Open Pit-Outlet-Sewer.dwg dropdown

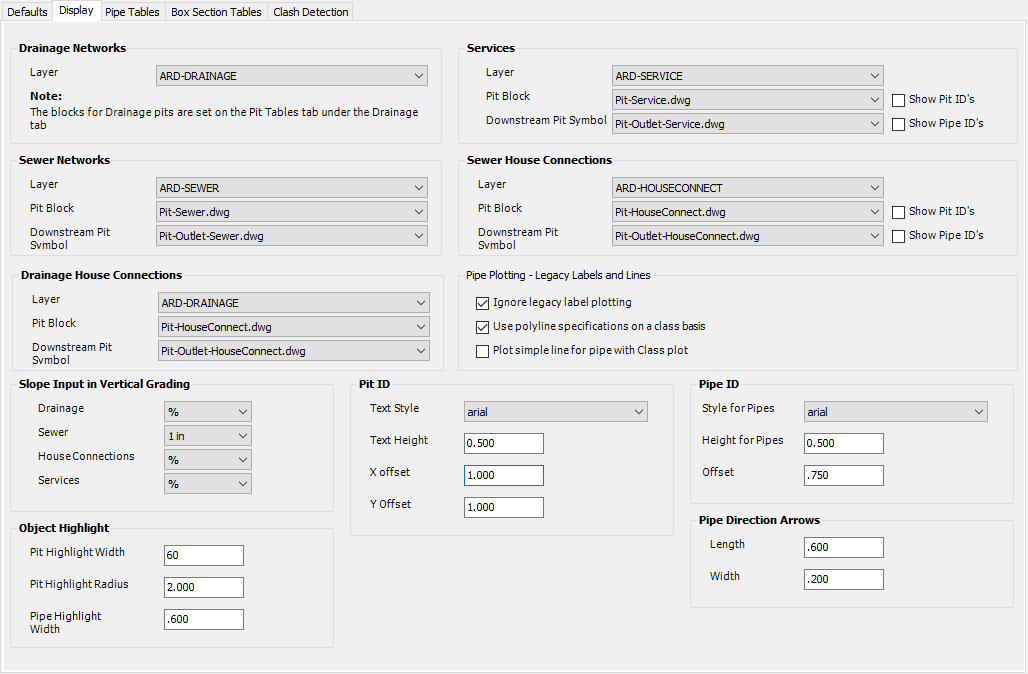[x=292, y=236]
